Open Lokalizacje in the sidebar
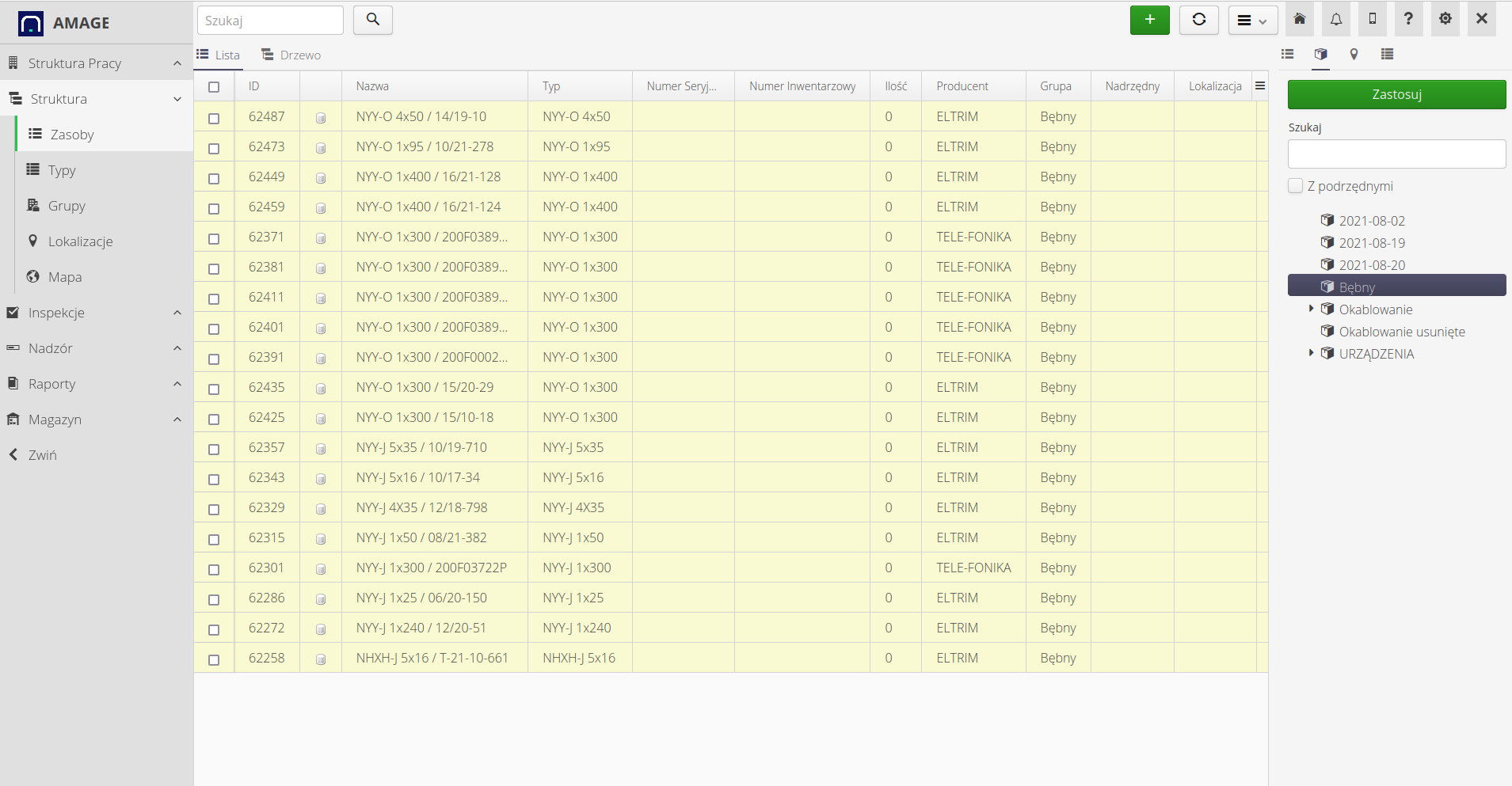1512x786 pixels. [80, 241]
